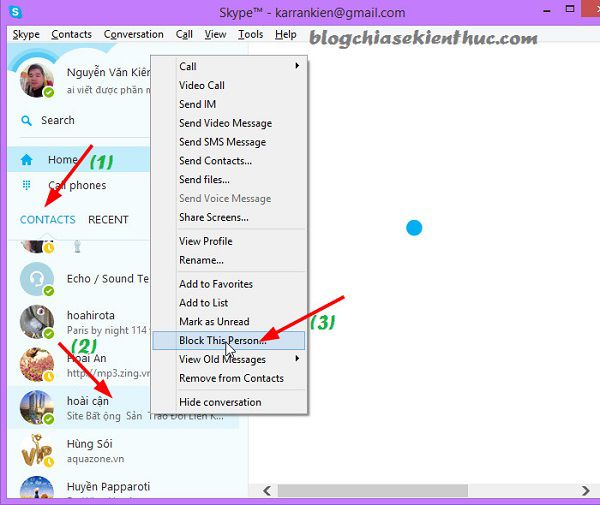Viewport: 600px width, 505px height.
Task: Click Echo / Sound Test avatar
Action: 37,279
